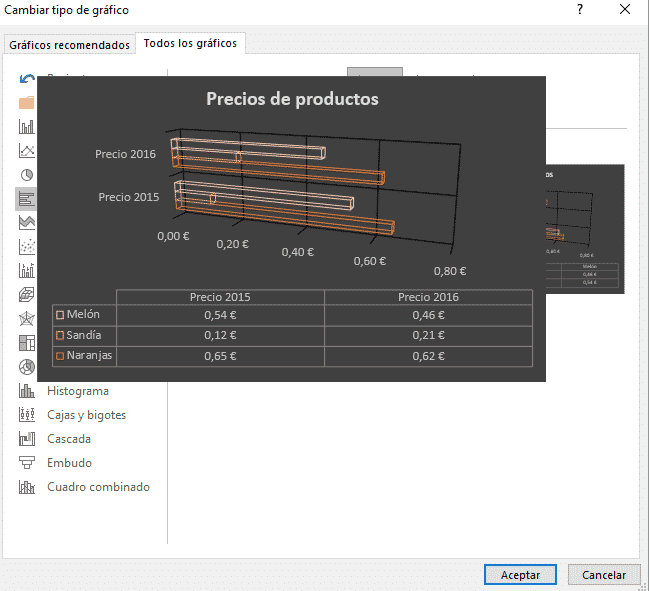Select Histograma chart type
649x591 pixels.
pos(78,391)
